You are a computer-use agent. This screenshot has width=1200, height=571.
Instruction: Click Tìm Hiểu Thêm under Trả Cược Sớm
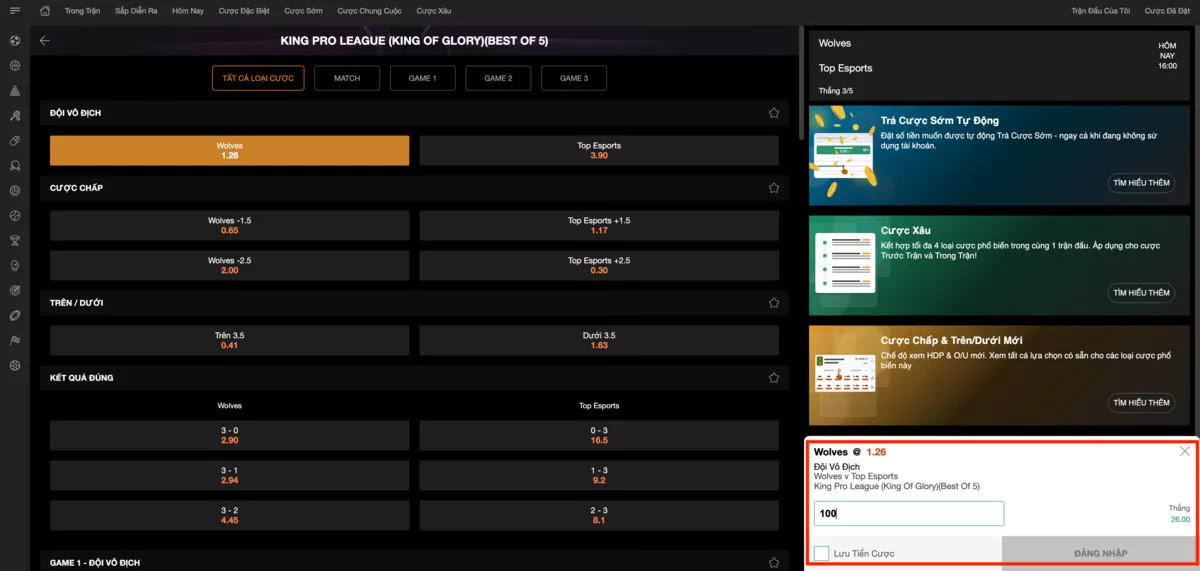[x=1141, y=183]
